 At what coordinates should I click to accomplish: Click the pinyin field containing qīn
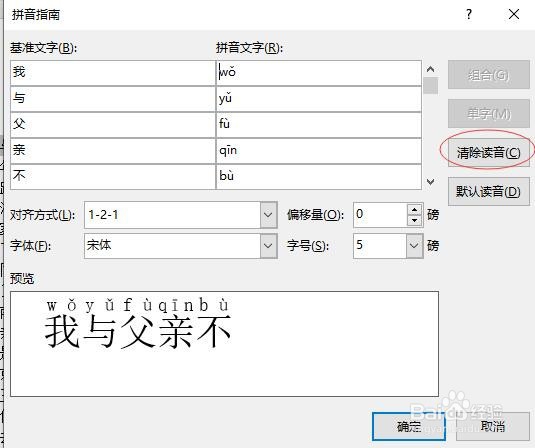[319, 151]
